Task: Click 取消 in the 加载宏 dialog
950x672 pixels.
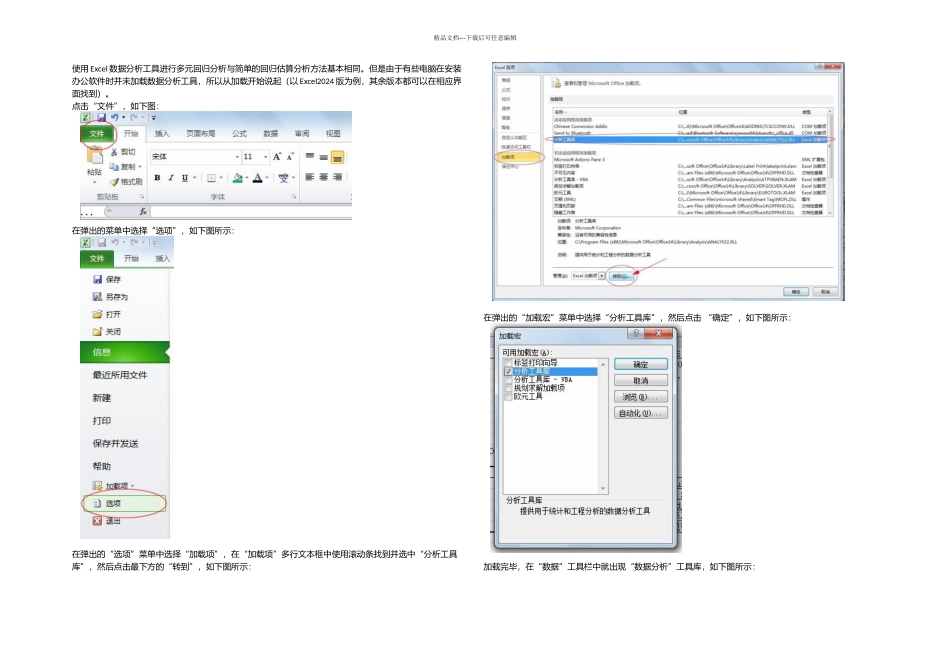Action: (641, 381)
